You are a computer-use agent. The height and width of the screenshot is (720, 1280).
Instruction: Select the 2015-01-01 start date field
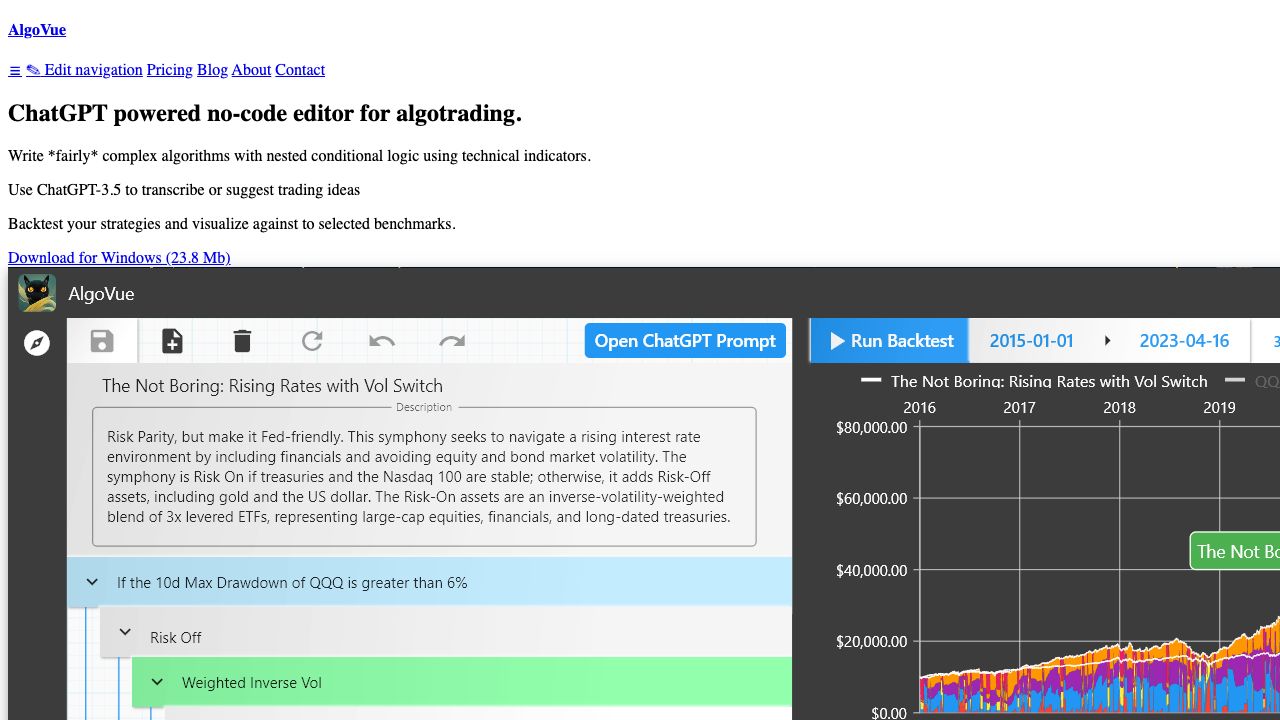(x=1031, y=341)
